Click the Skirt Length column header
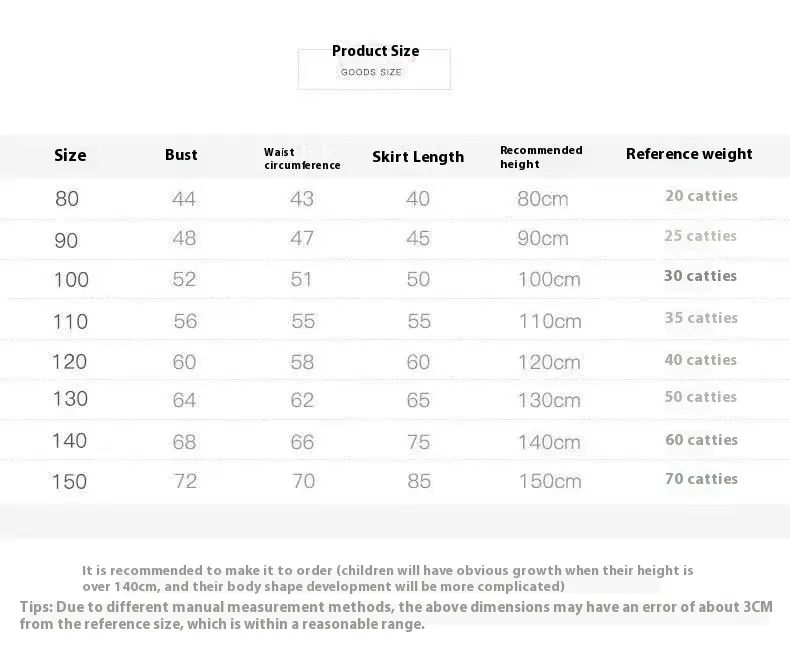The width and height of the screenshot is (790, 667). coord(418,157)
